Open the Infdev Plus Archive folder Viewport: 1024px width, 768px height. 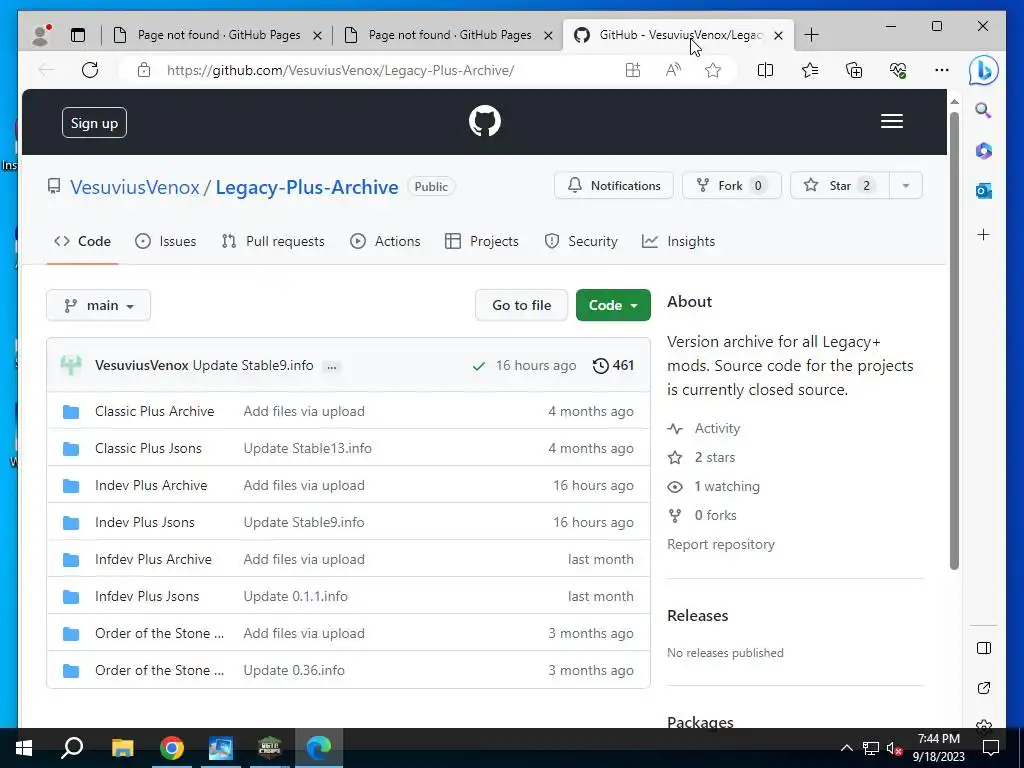coord(153,560)
